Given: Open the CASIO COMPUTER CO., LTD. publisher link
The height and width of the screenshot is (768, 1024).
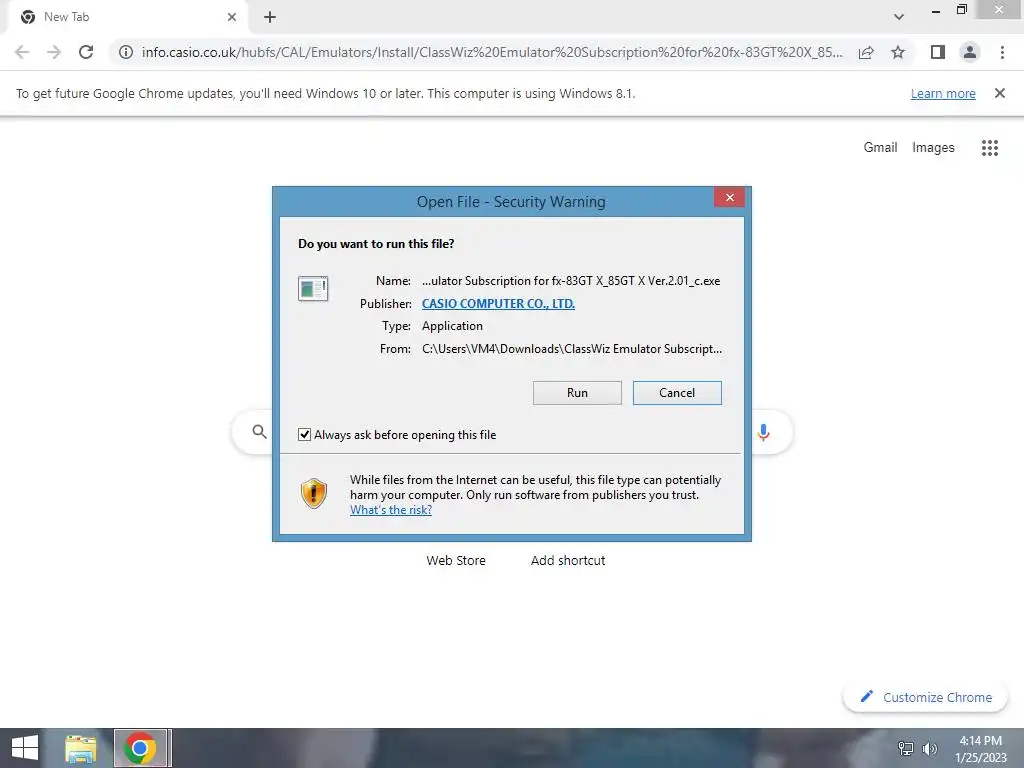Looking at the screenshot, I should [498, 304].
